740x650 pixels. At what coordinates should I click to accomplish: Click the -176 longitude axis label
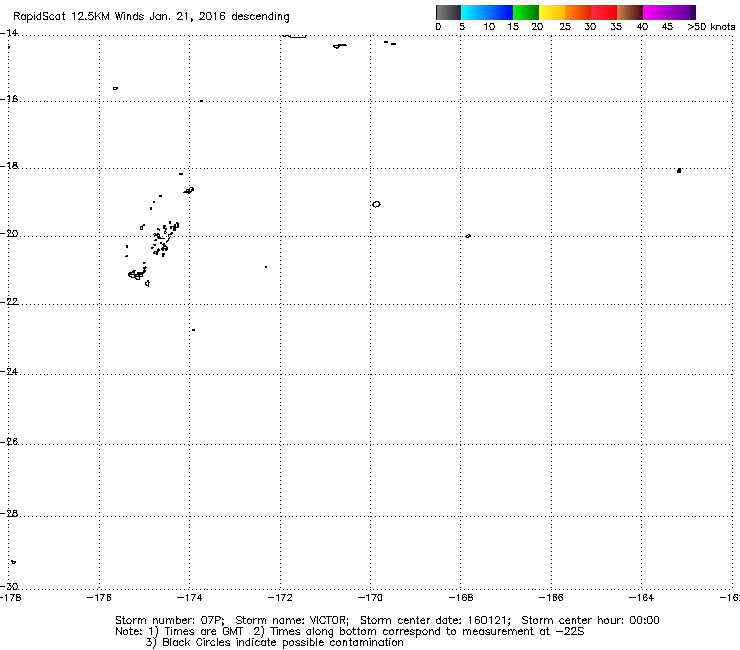coord(99,598)
